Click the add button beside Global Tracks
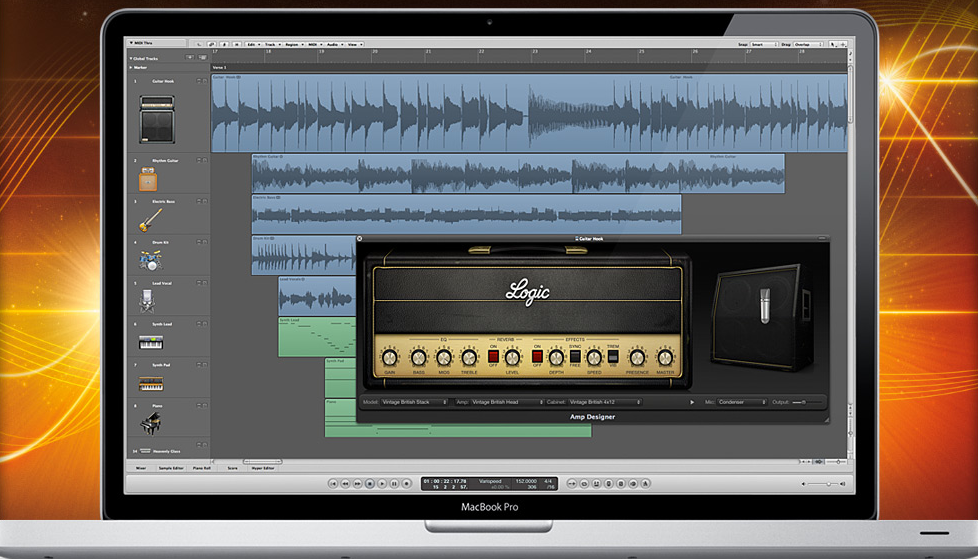This screenshot has width=978, height=559. coord(190,57)
